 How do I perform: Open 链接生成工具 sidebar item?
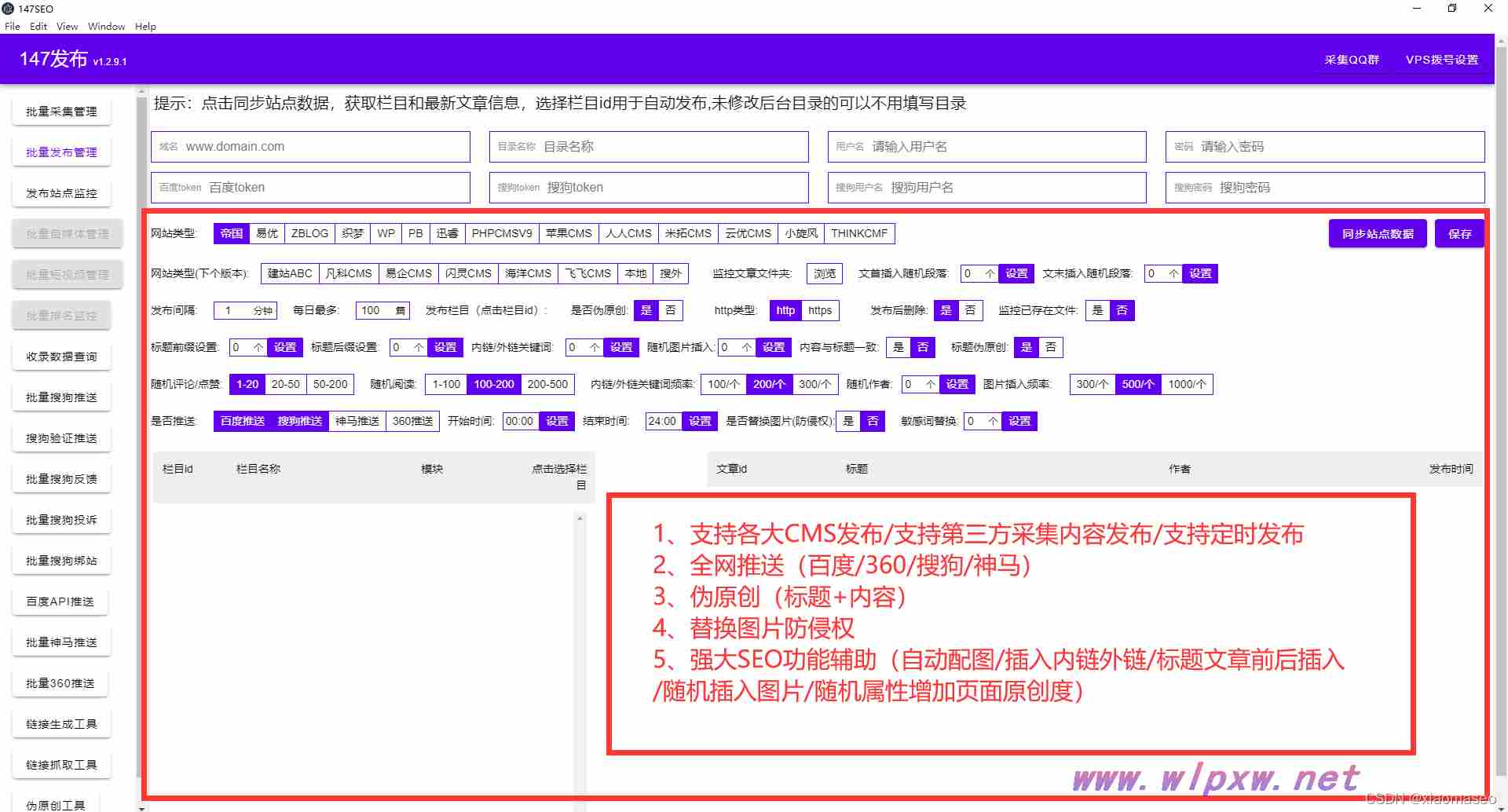(61, 724)
